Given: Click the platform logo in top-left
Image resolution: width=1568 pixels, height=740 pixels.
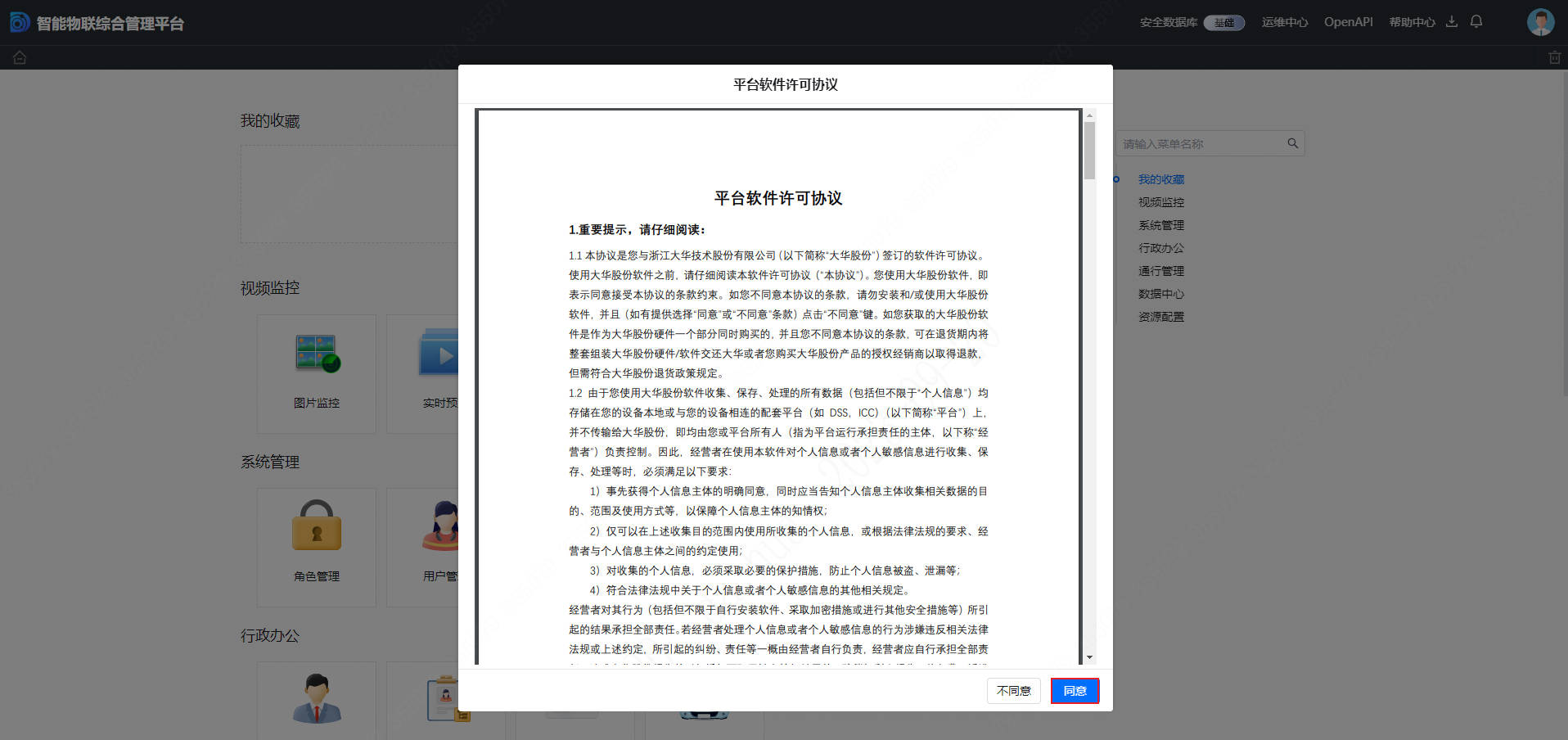Looking at the screenshot, I should pyautogui.click(x=20, y=22).
